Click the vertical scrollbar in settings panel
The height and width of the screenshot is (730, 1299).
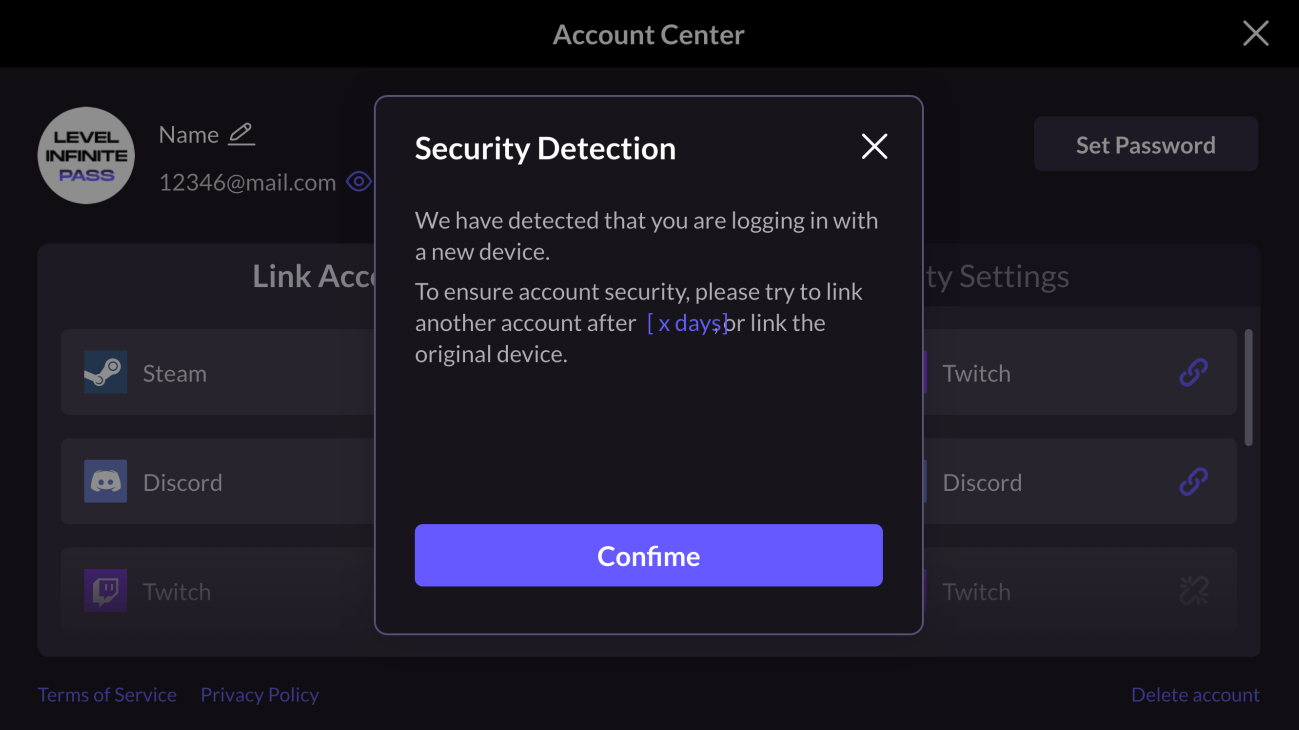1248,388
